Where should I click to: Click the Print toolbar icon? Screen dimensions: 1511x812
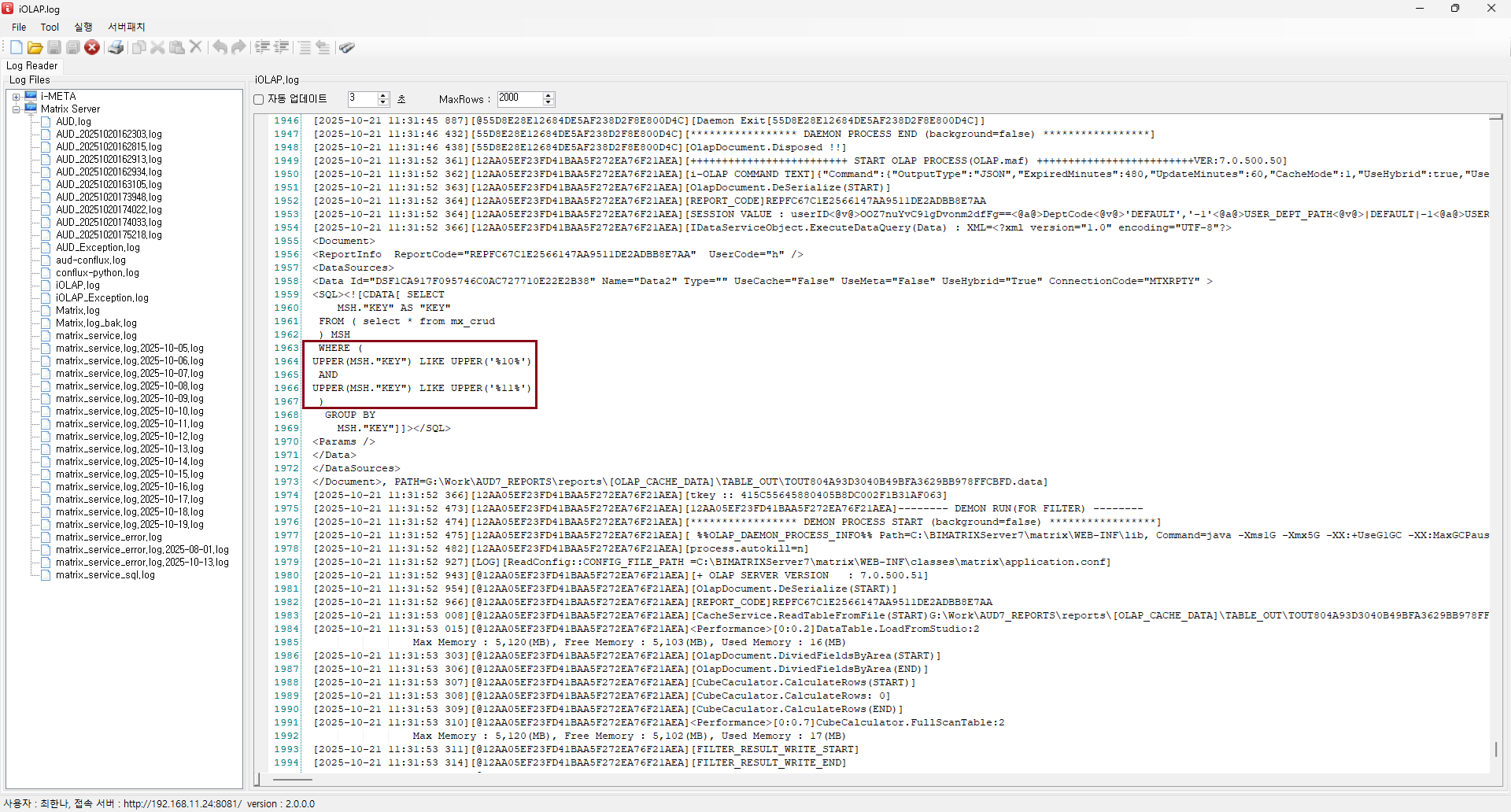point(116,48)
